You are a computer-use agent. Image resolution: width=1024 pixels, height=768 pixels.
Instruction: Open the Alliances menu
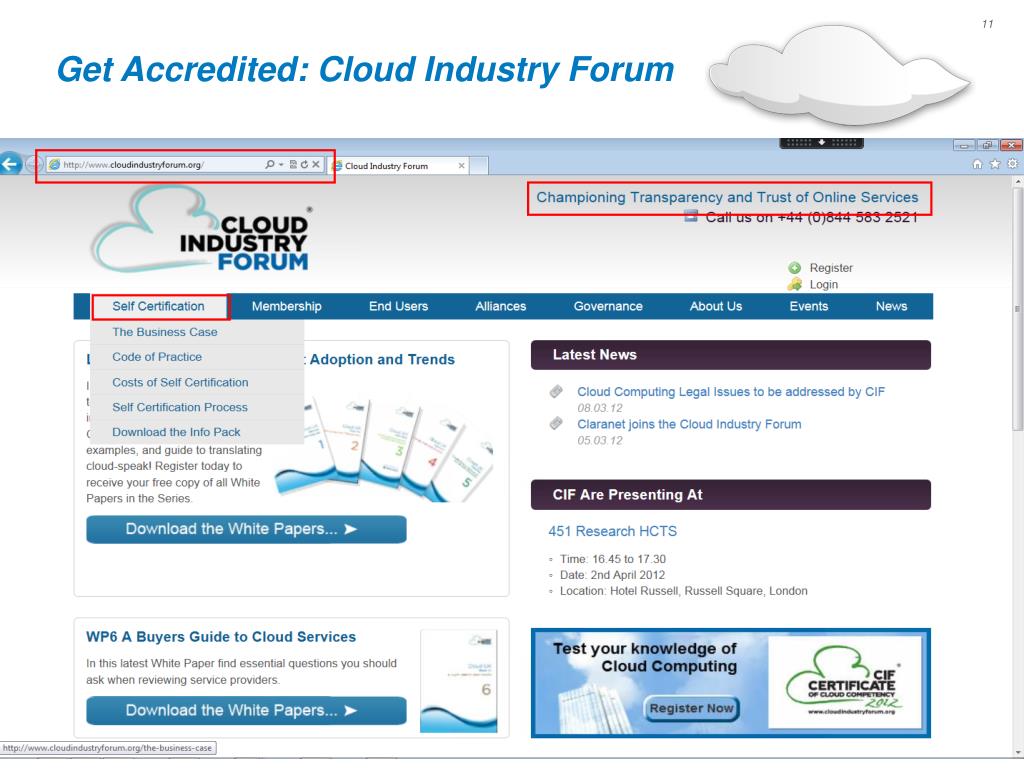click(500, 306)
